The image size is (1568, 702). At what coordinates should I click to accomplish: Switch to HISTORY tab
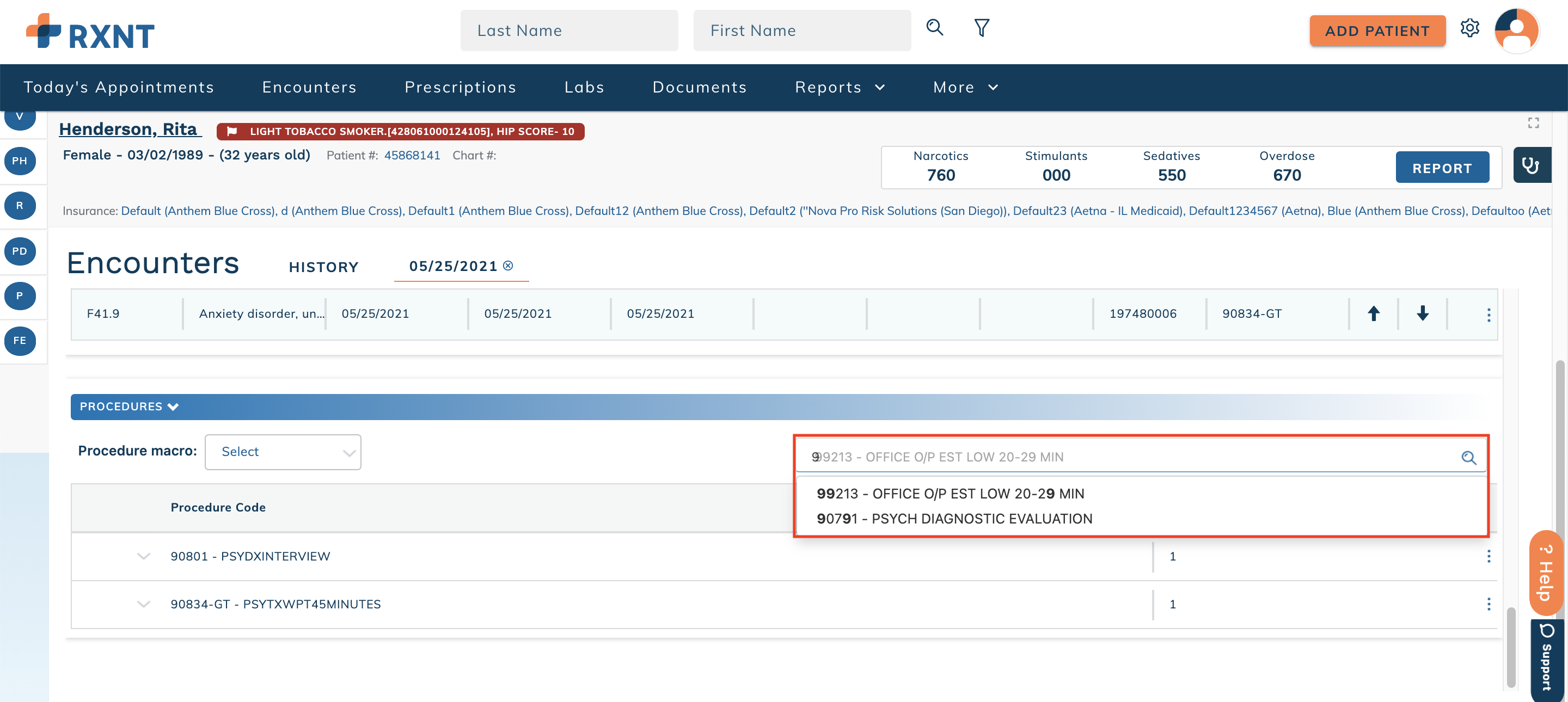pyautogui.click(x=324, y=267)
